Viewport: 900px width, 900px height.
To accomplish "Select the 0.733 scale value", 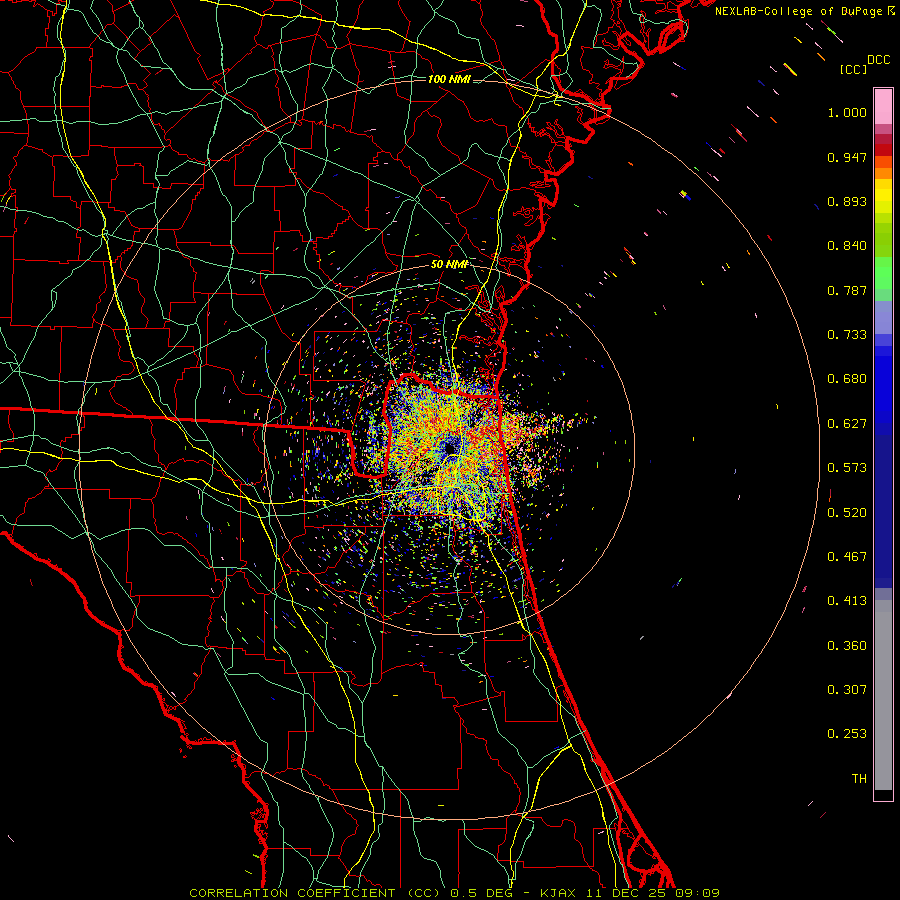I will pyautogui.click(x=847, y=335).
